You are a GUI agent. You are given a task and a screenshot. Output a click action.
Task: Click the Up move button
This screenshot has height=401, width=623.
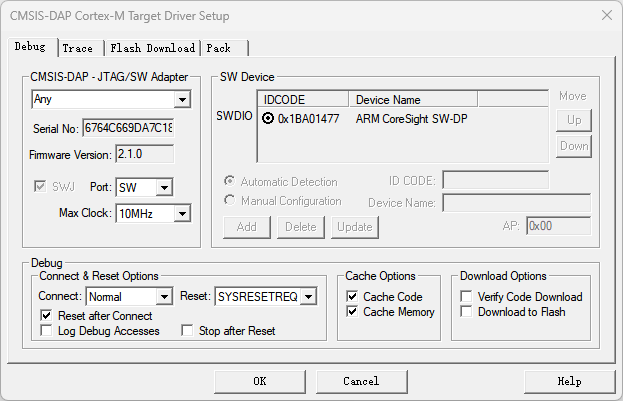click(x=574, y=120)
